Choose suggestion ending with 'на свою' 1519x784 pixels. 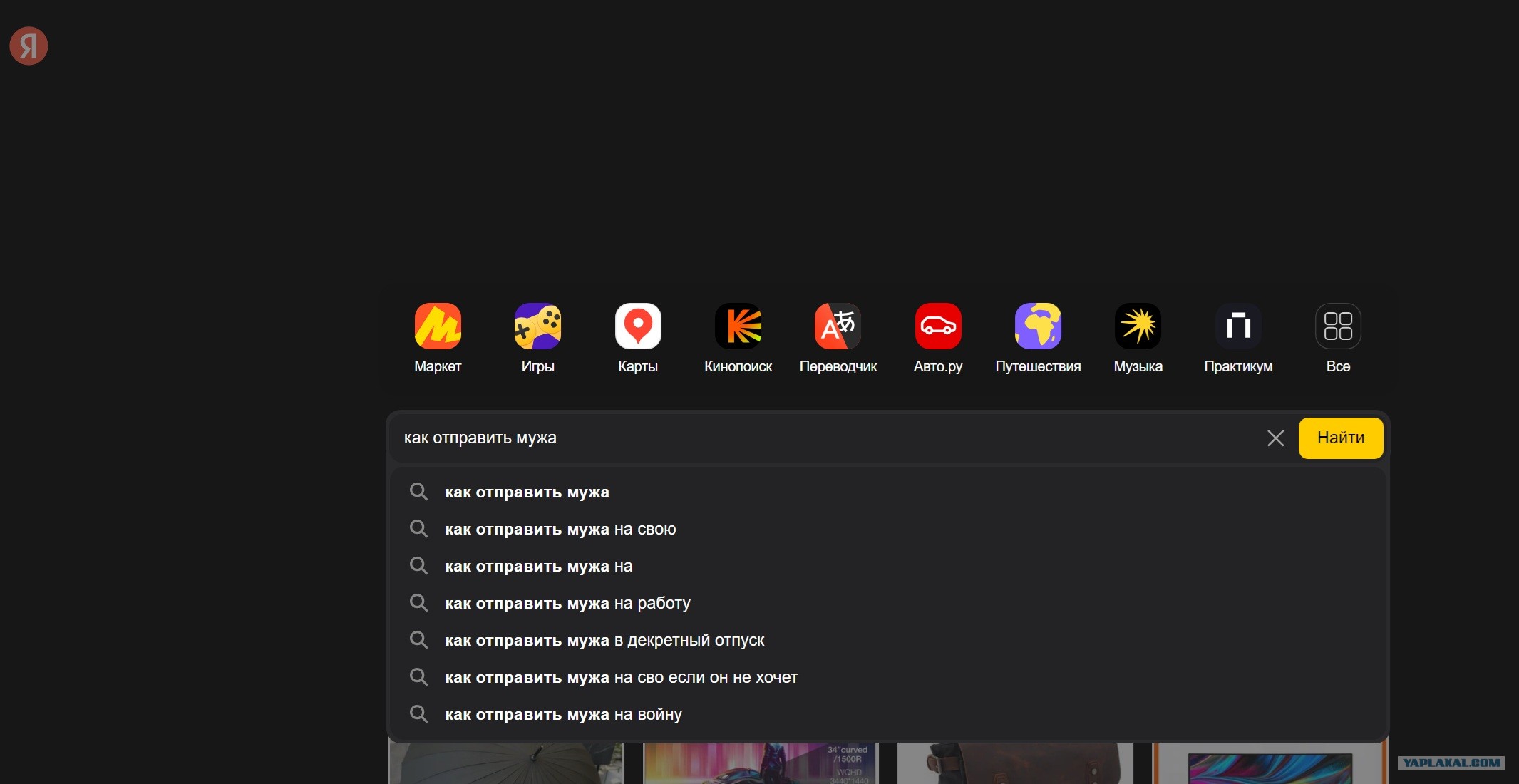point(888,530)
